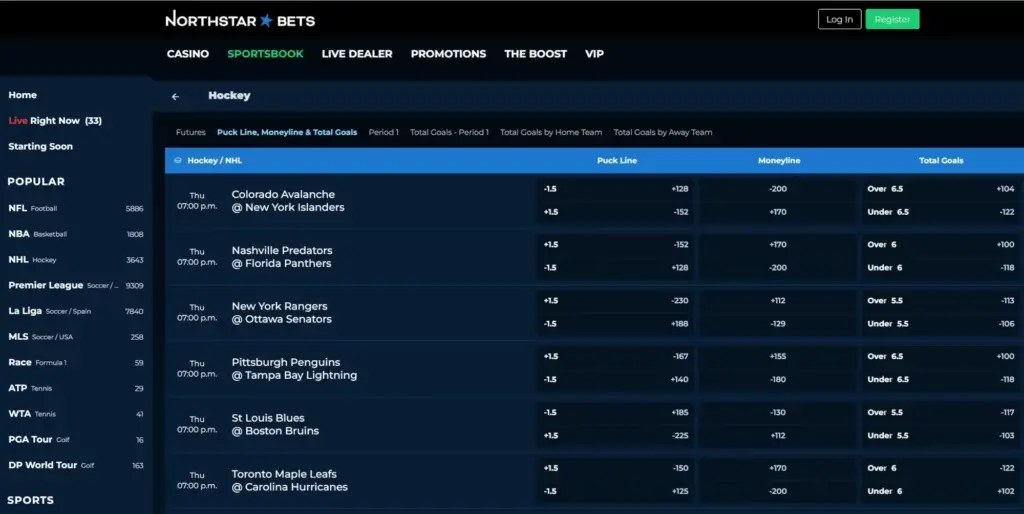Click the green Register button

click(x=892, y=19)
